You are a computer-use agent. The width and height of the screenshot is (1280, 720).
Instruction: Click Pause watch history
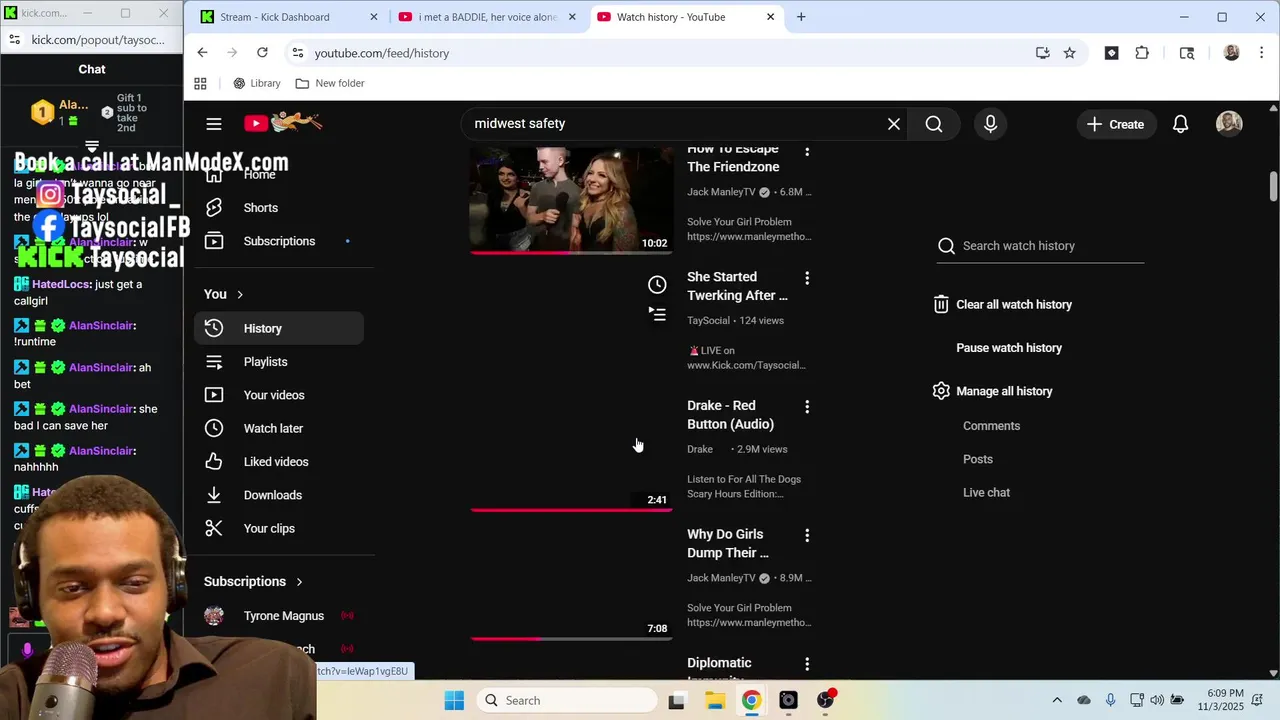(1009, 348)
